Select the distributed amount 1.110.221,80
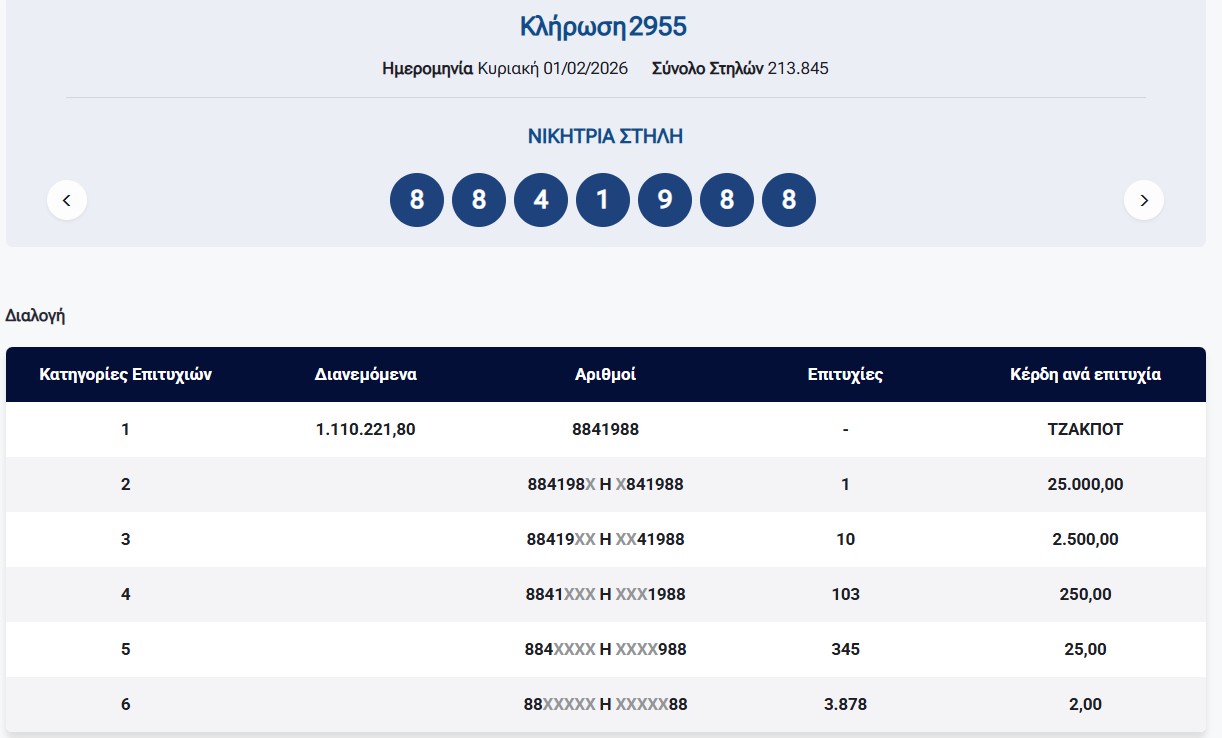Image resolution: width=1222 pixels, height=738 pixels. point(365,430)
